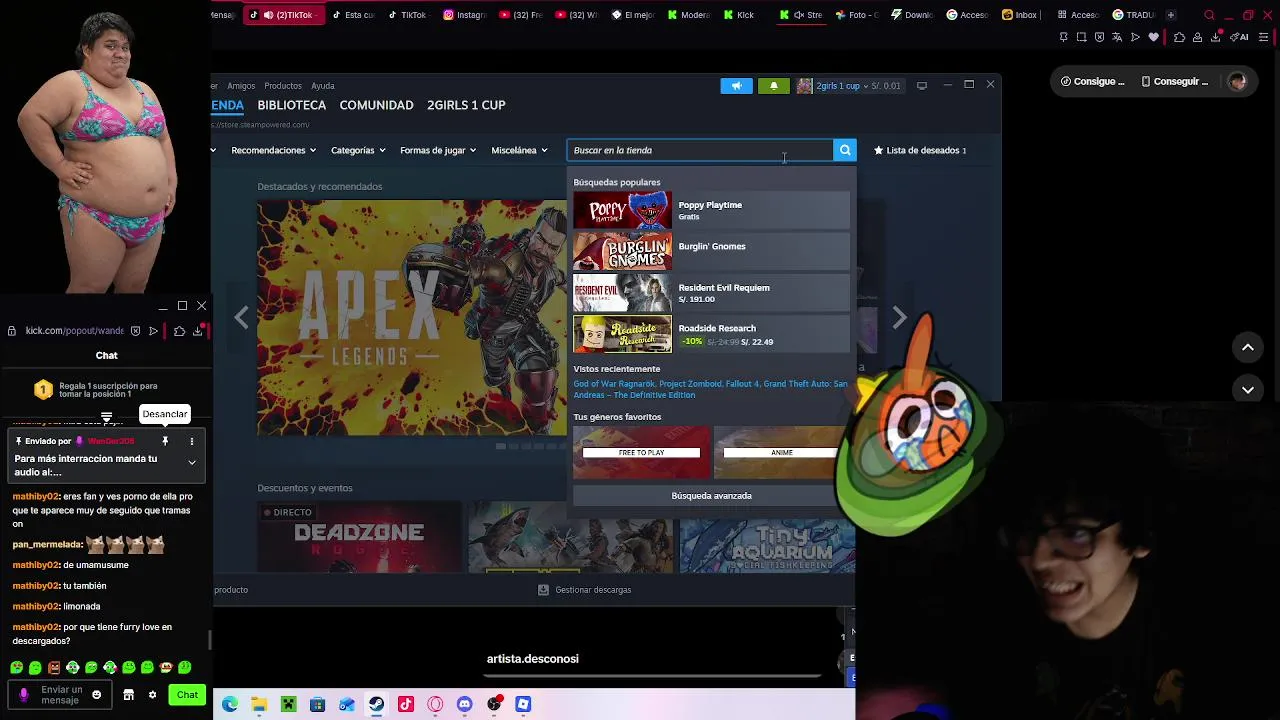Open pinned message three-dot options

[191, 441]
